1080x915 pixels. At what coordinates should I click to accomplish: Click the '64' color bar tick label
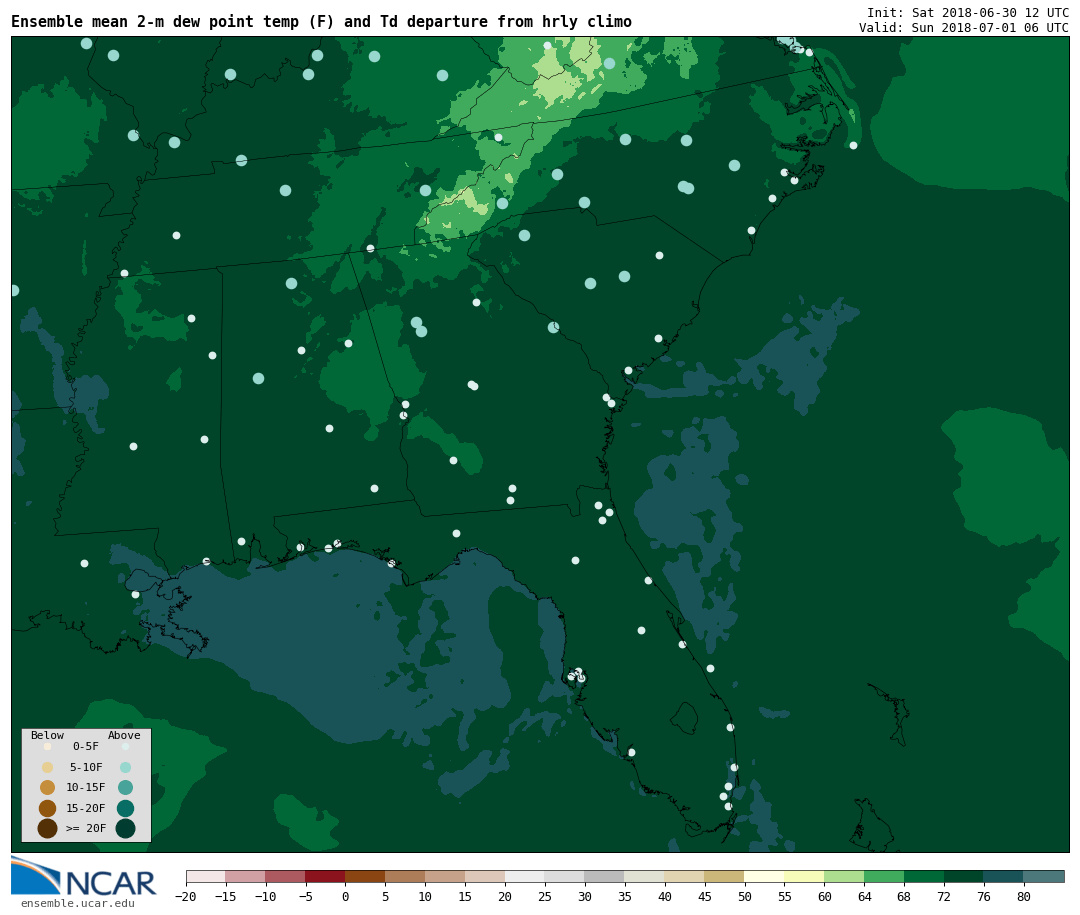(864, 896)
